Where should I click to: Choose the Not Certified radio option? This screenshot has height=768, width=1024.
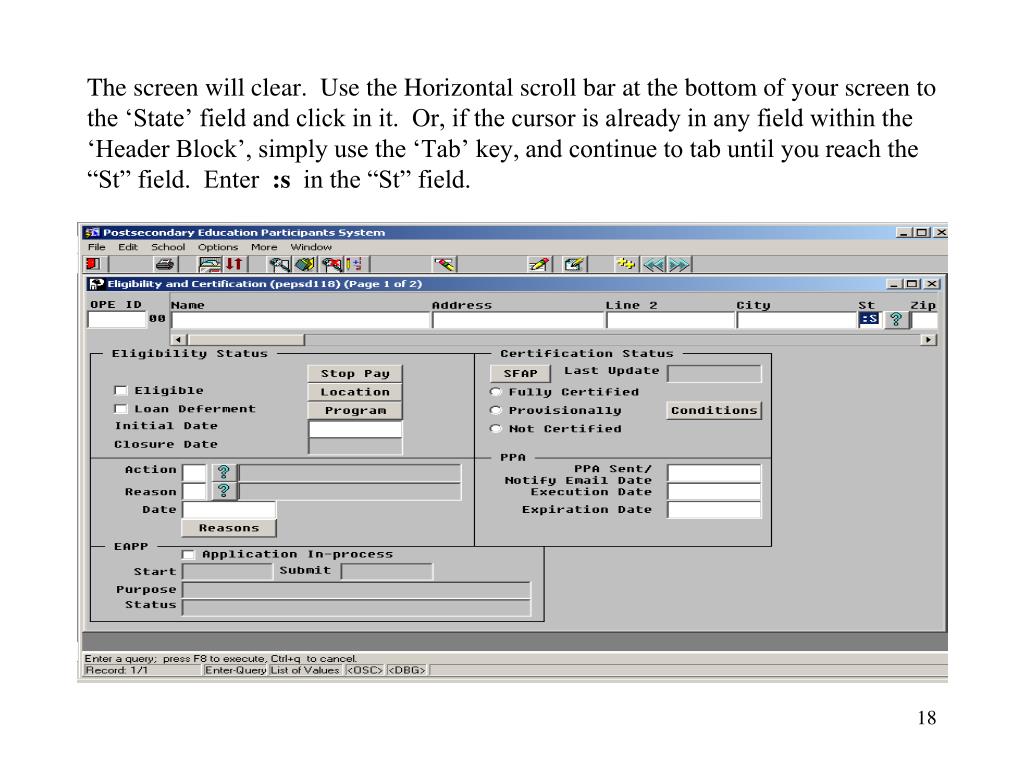495,429
